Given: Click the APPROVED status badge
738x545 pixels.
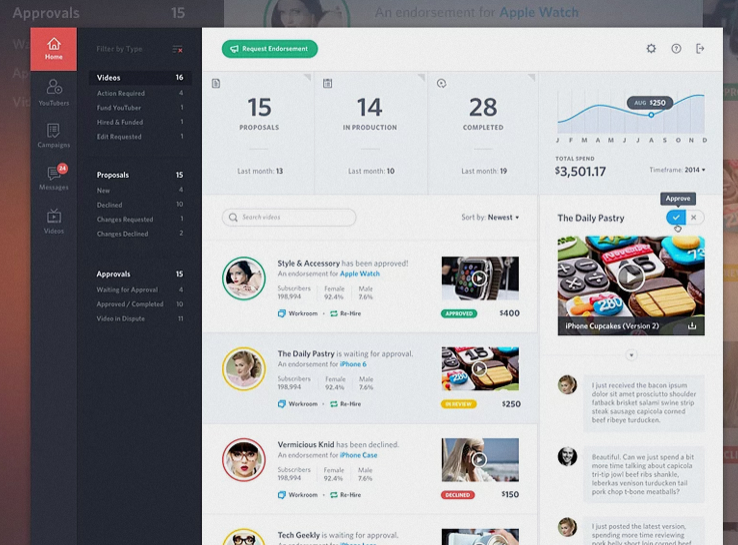Looking at the screenshot, I should (459, 313).
